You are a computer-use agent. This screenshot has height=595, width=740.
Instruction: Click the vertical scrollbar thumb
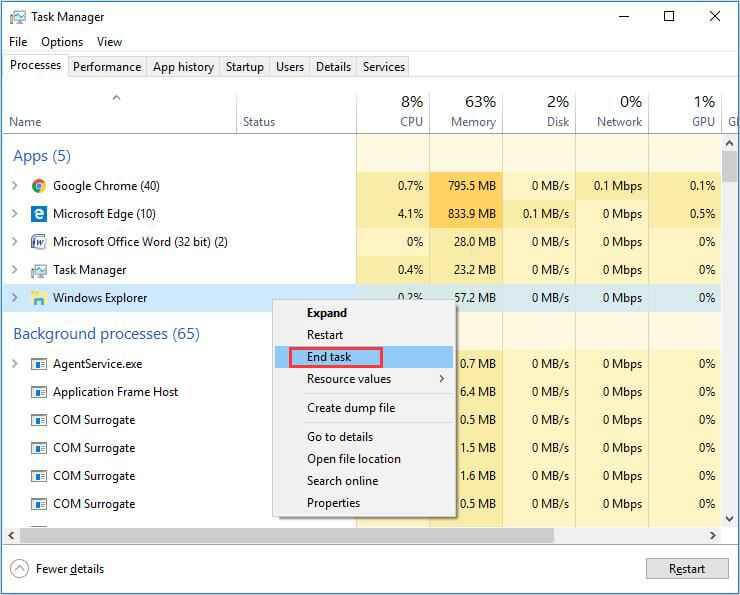[730, 166]
